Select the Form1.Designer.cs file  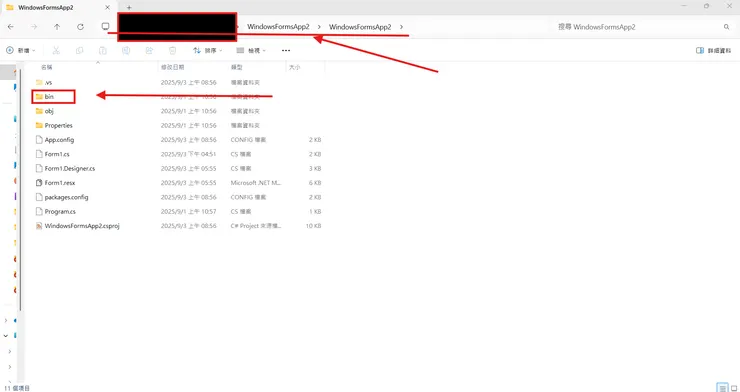70,168
